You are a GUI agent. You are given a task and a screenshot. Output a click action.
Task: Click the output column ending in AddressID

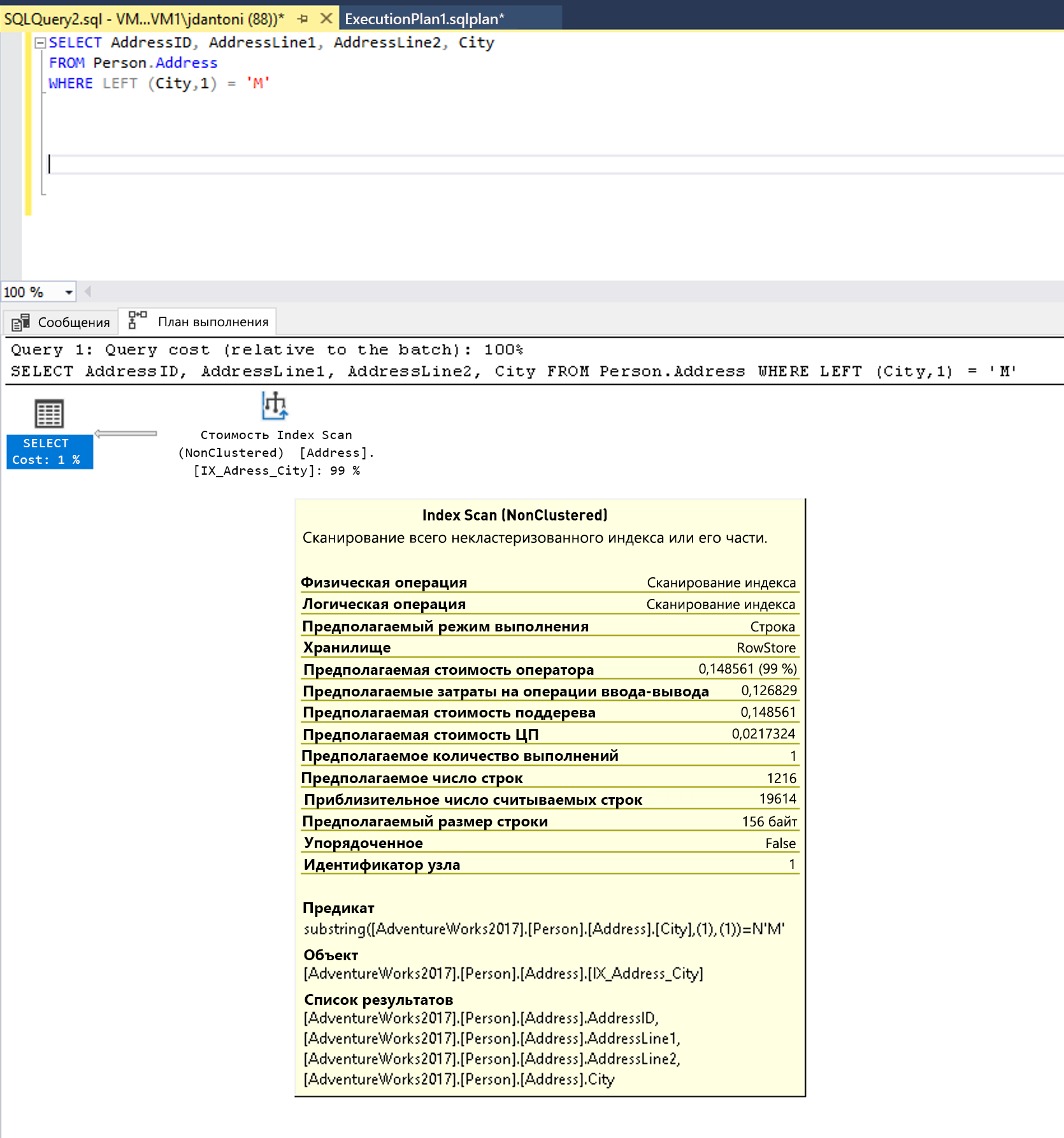click(481, 1018)
